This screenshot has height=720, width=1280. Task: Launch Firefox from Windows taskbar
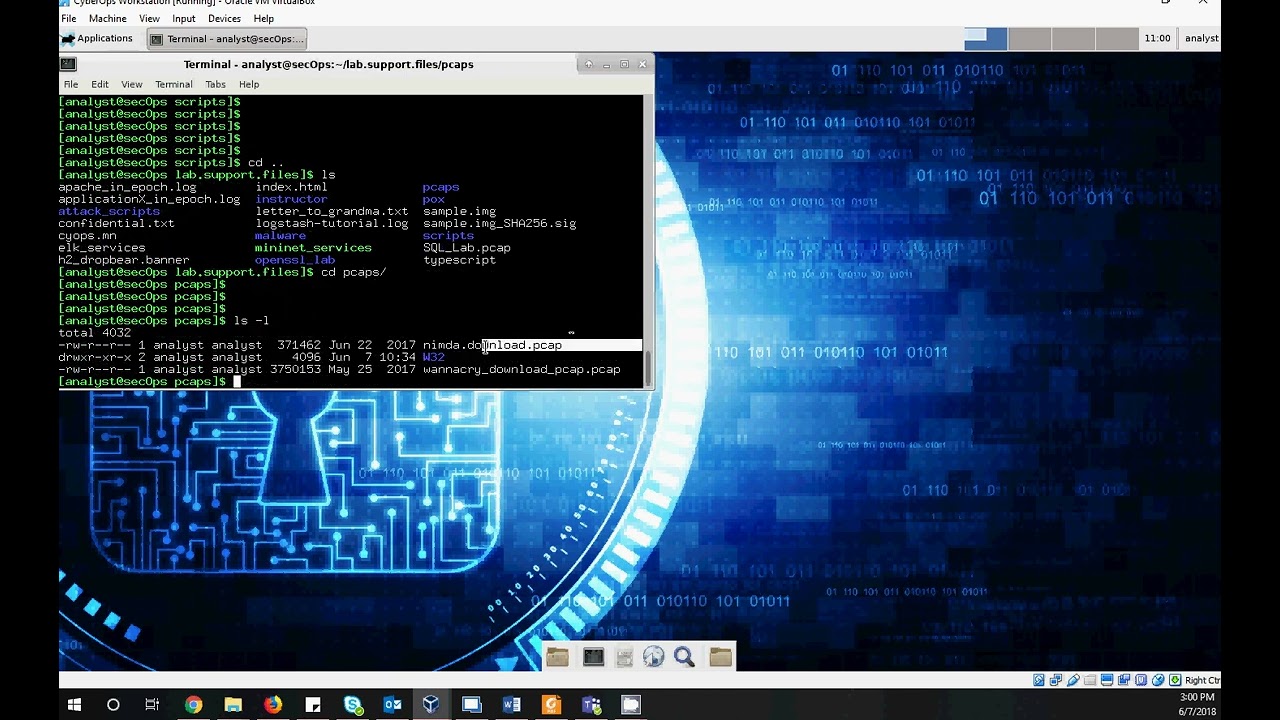click(x=273, y=705)
